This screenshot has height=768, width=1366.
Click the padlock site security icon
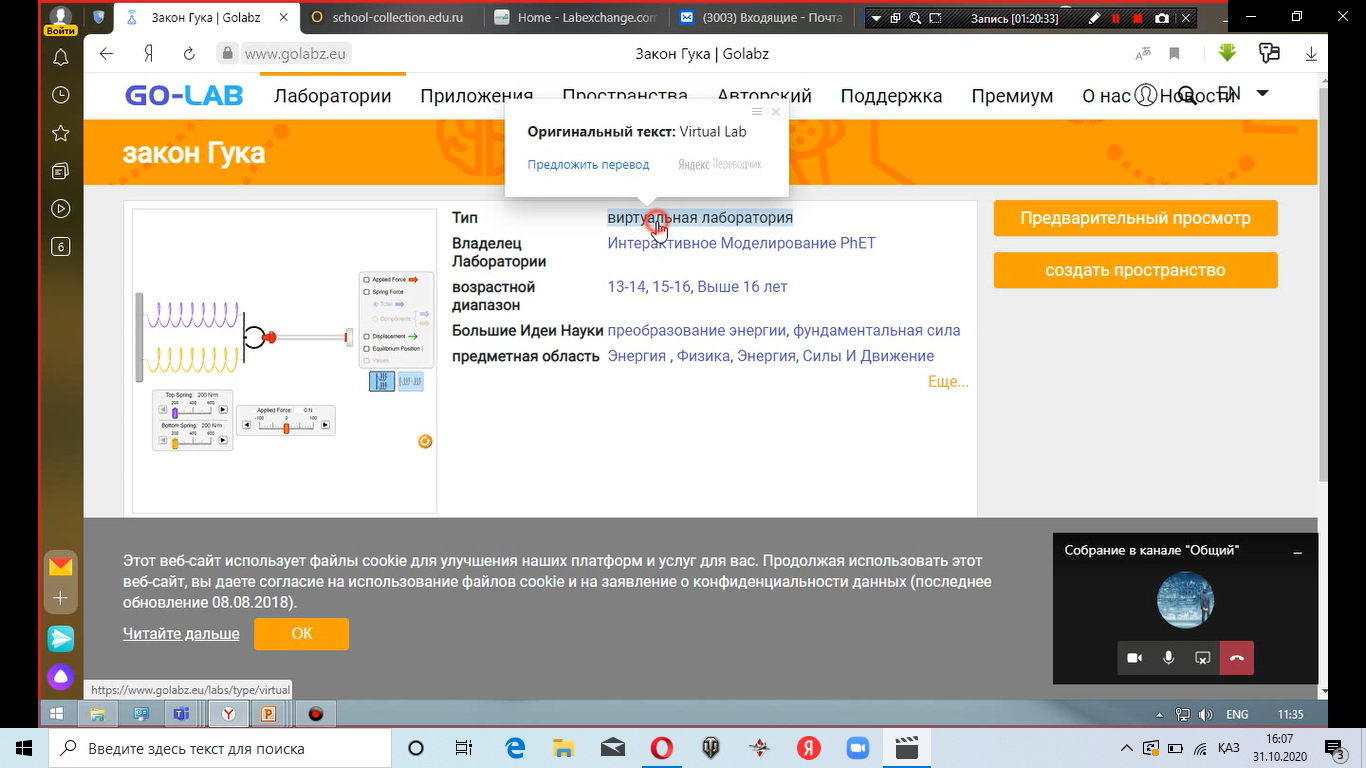227,54
